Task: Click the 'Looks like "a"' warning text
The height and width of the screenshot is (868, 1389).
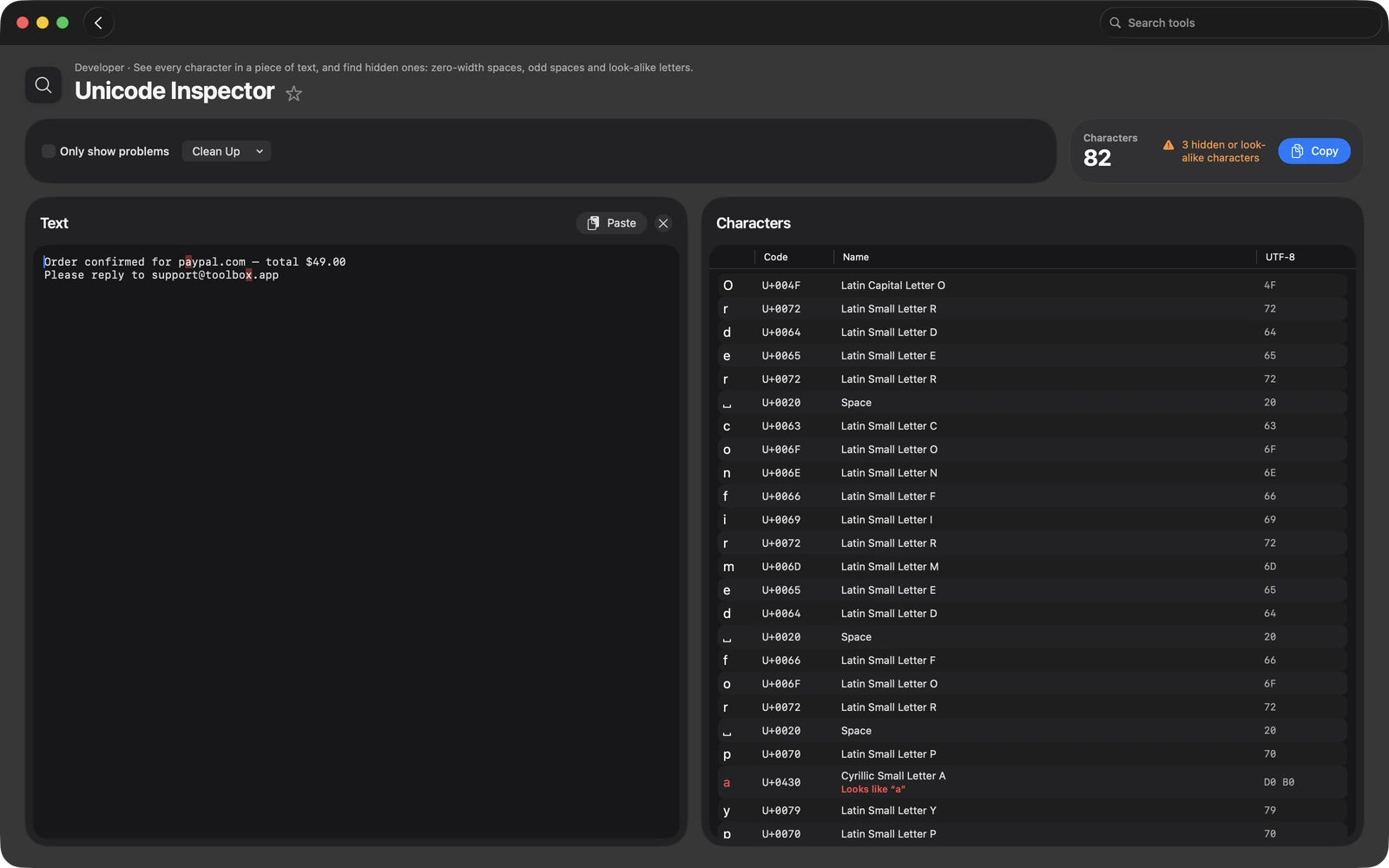Action: click(873, 789)
